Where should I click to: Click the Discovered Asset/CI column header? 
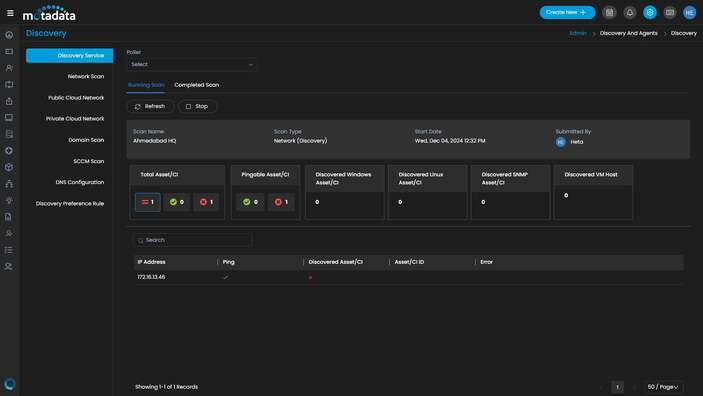click(335, 262)
